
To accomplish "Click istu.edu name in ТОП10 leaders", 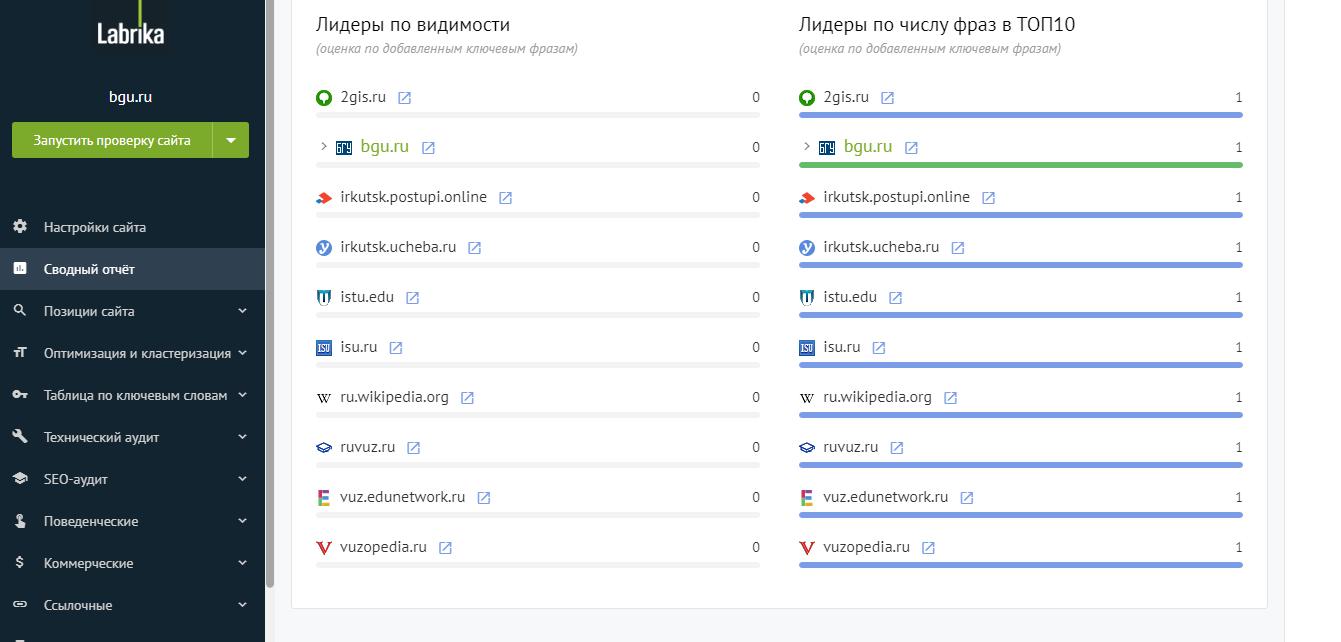I will coord(850,297).
